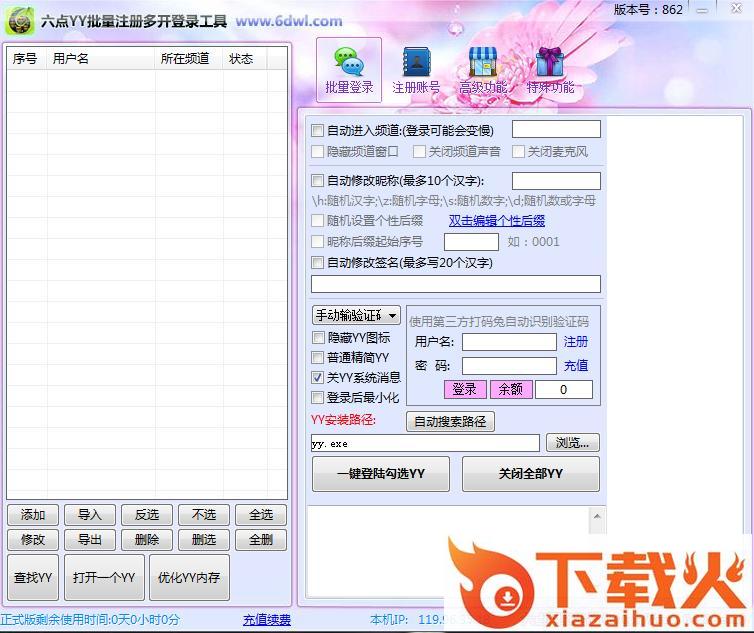
Task: Toggle 昵称后缀起始序号 checkbox
Action: click(x=317, y=241)
